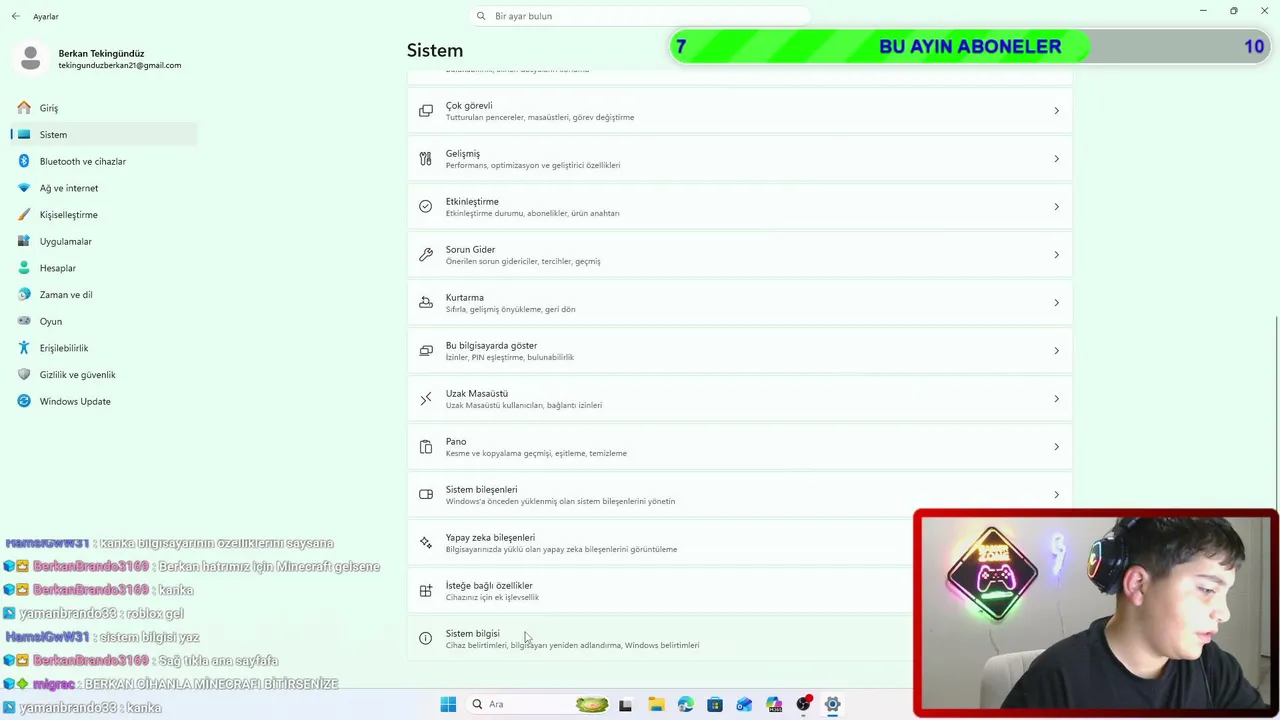Open Oyun via its gamepad icon
Viewport: 1280px width, 720px height.
click(x=24, y=321)
